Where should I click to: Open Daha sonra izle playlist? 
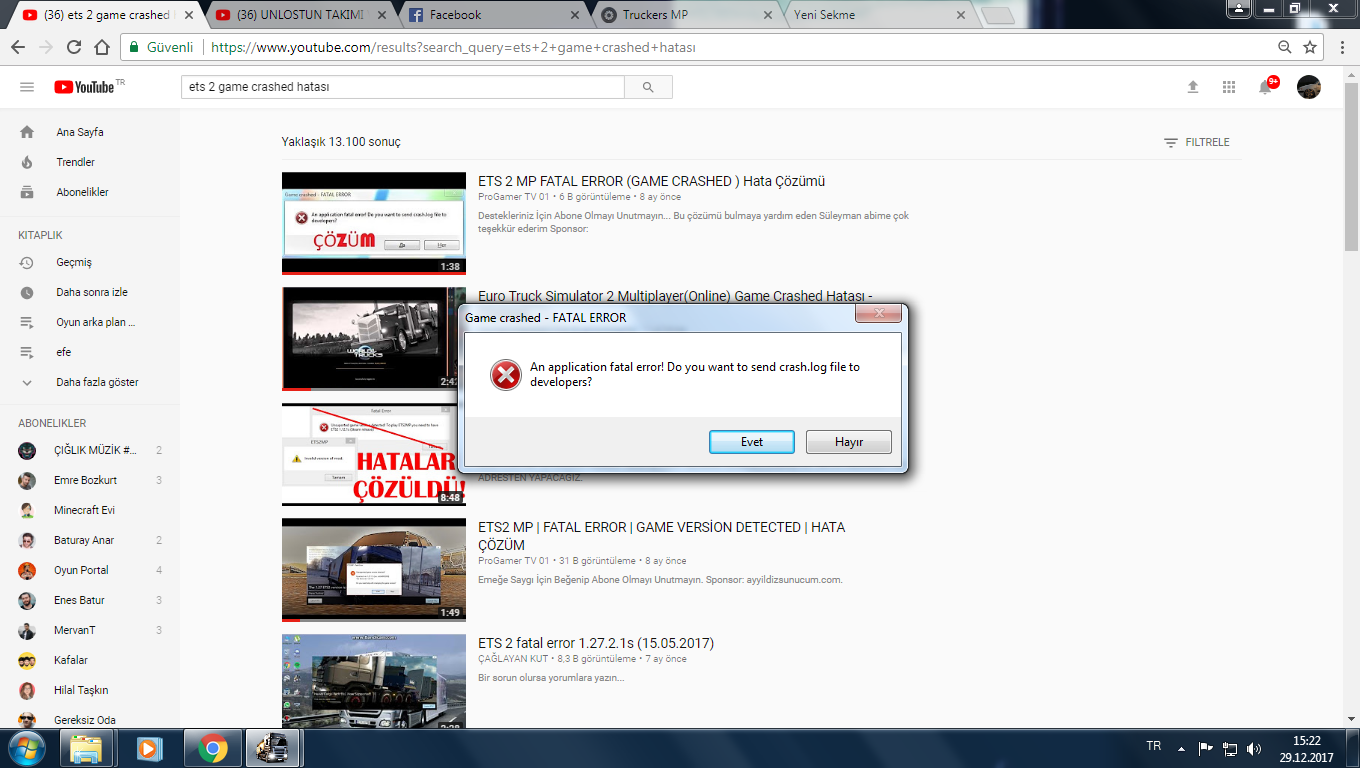point(90,292)
